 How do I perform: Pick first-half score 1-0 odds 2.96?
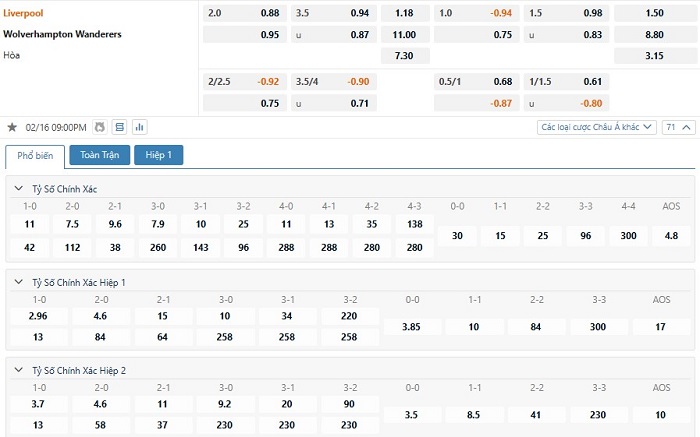pyautogui.click(x=38, y=316)
